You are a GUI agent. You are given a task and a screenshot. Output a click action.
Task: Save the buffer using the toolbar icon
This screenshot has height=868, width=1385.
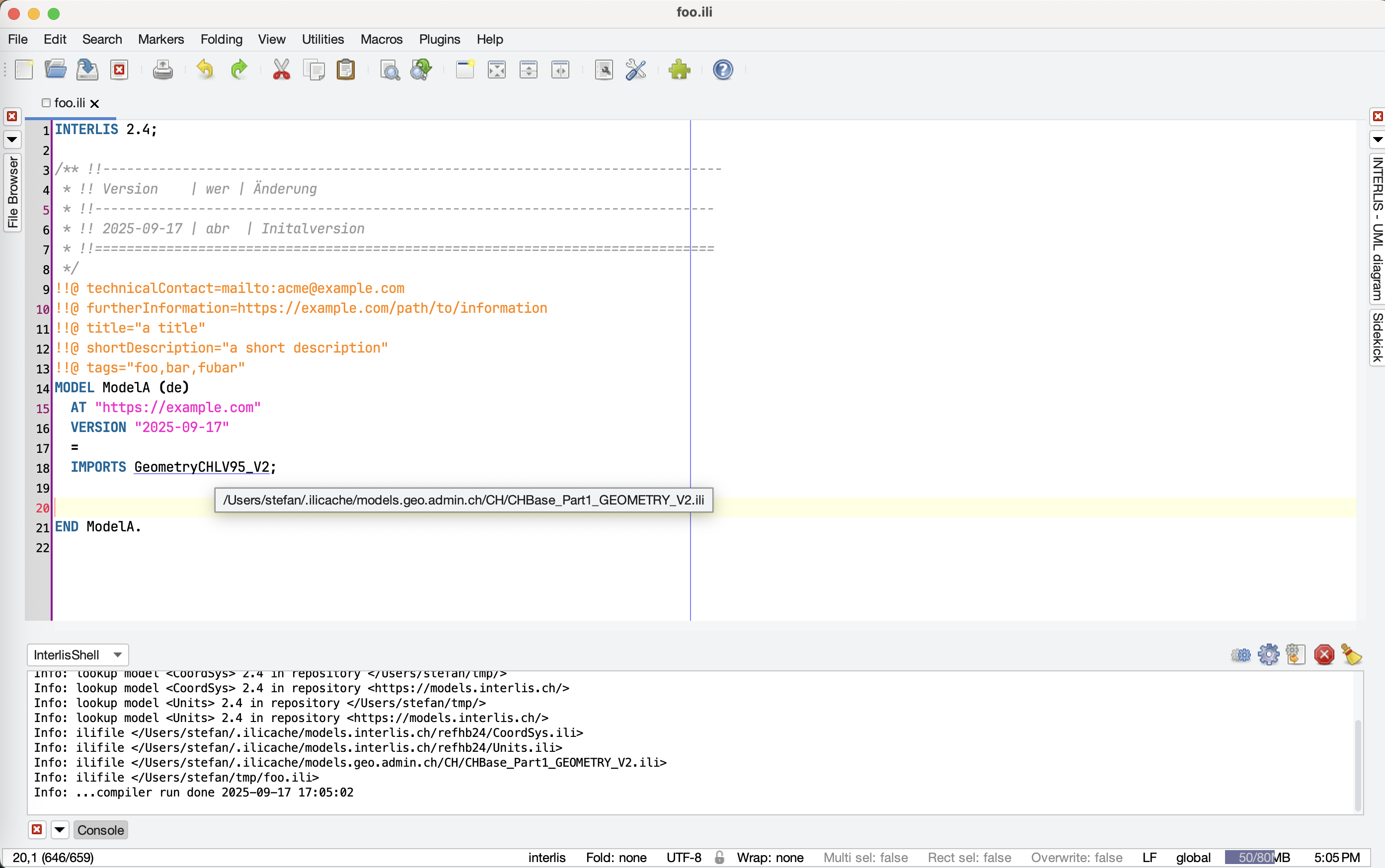(87, 70)
